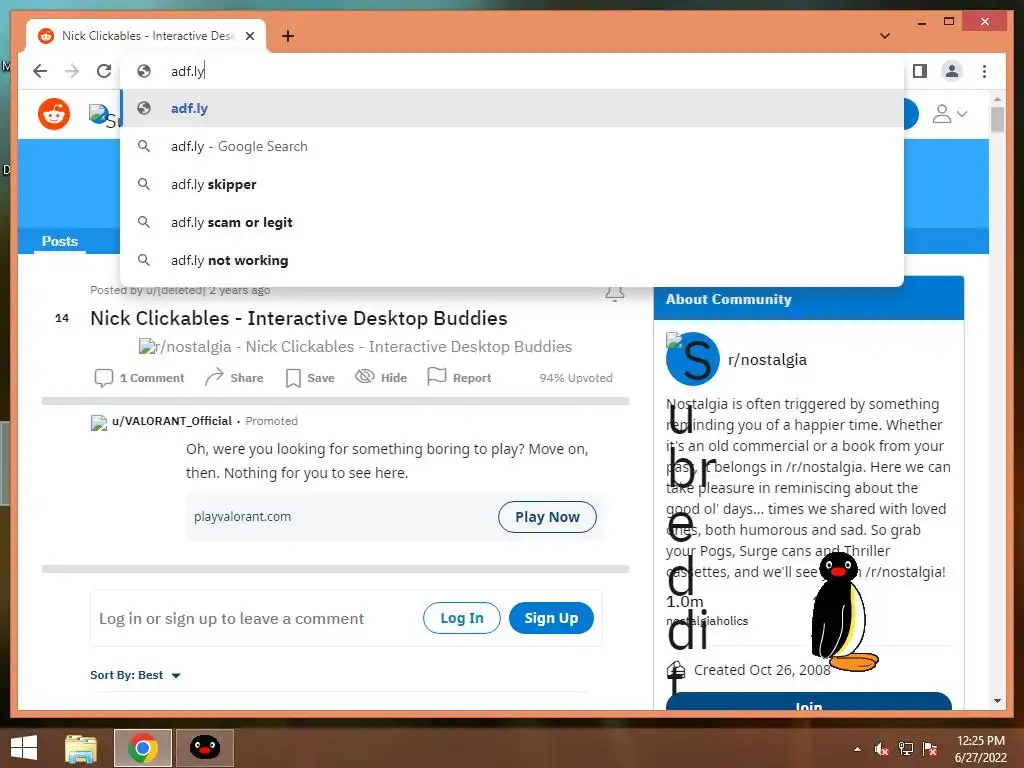Click the Pingu app taskbar icon

[204, 748]
